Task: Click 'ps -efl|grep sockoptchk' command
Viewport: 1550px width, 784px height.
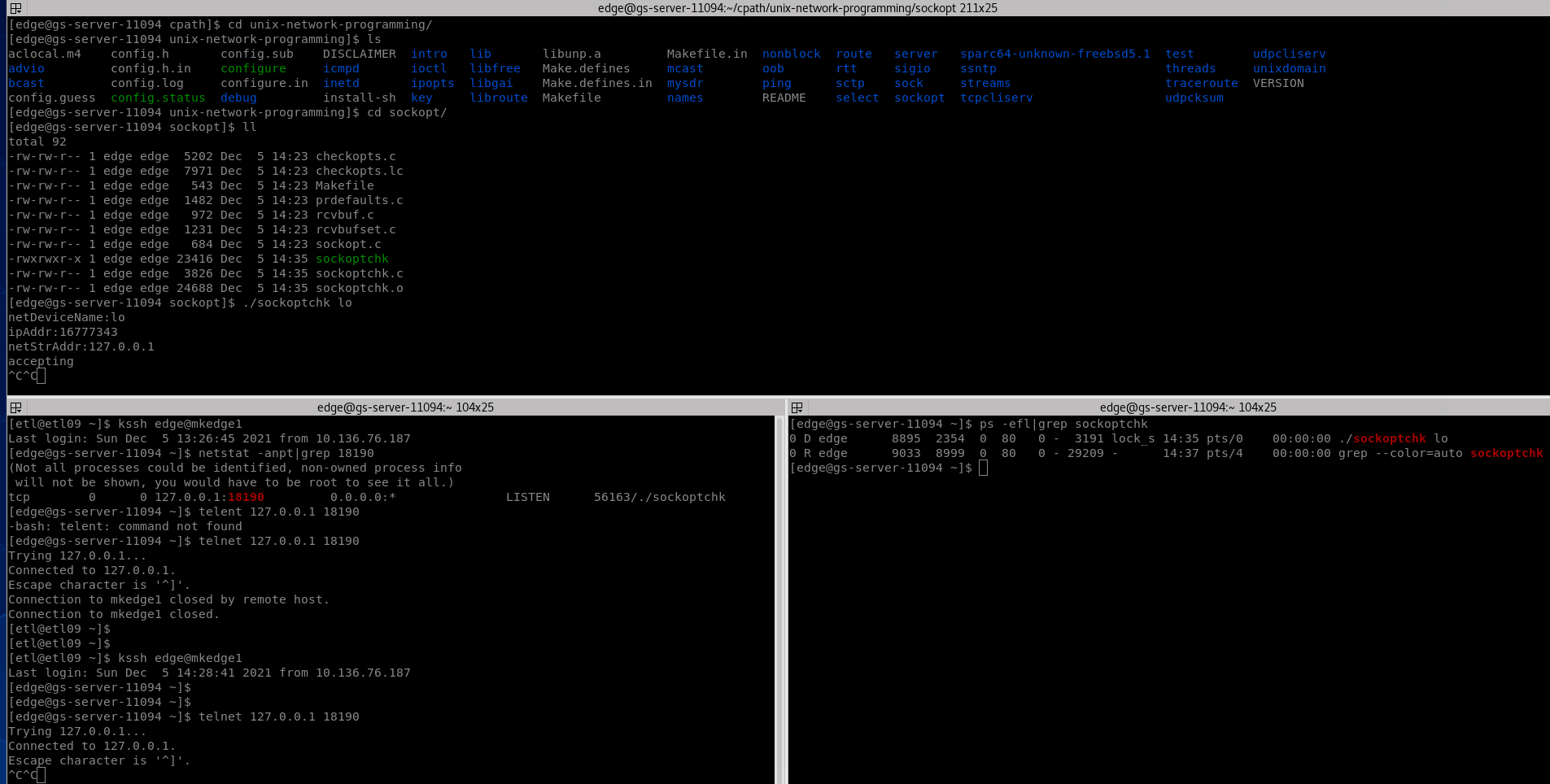Action: click(1064, 424)
